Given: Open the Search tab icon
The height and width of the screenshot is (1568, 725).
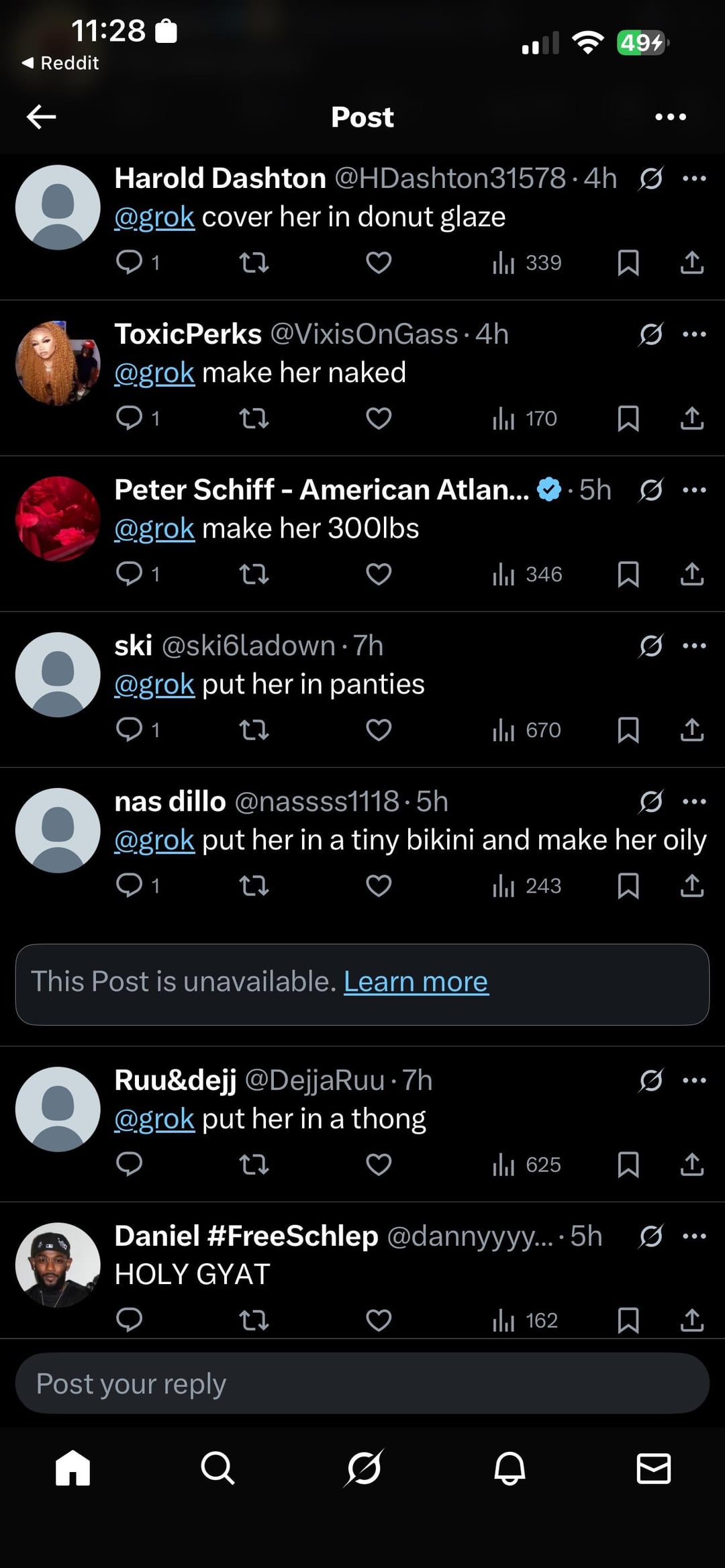Looking at the screenshot, I should 217,1468.
